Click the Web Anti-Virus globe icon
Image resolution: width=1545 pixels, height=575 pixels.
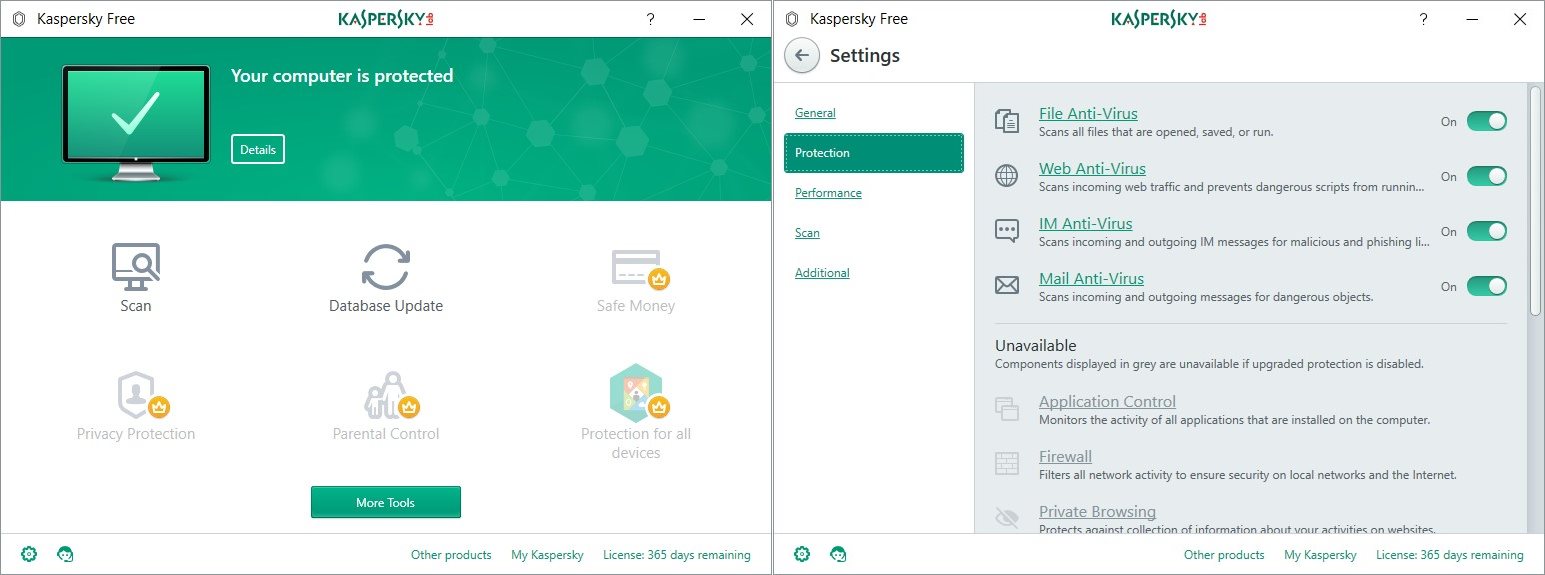(x=1007, y=176)
